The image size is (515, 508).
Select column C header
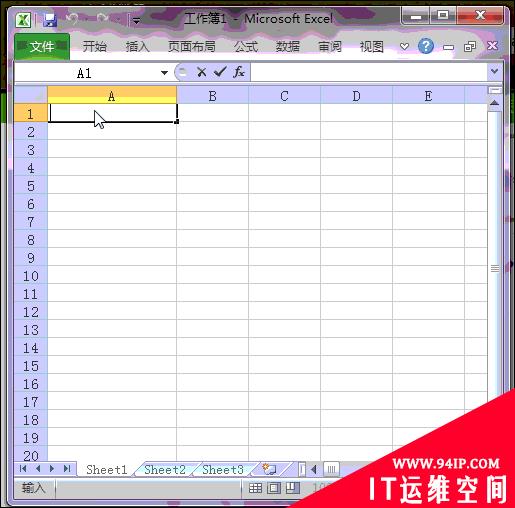point(284,95)
